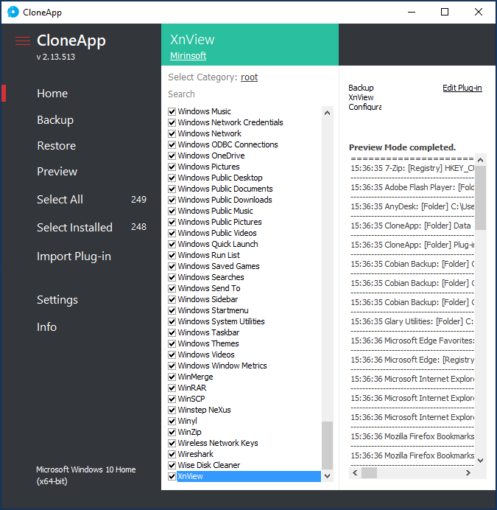Toggle the Windows Saved Games checkbox
Screen dimensions: 497x510
pyautogui.click(x=172, y=266)
